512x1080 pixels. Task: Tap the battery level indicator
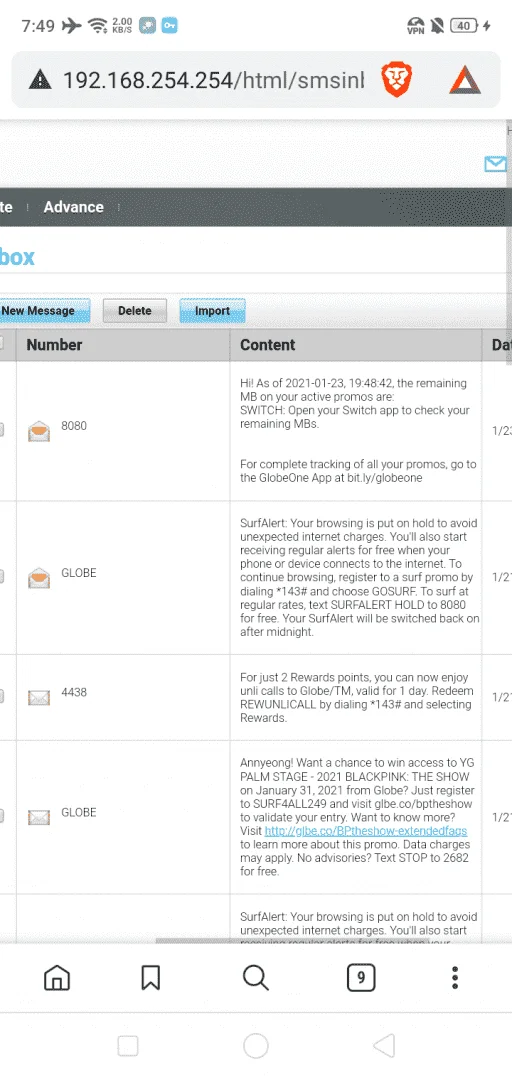click(x=464, y=26)
